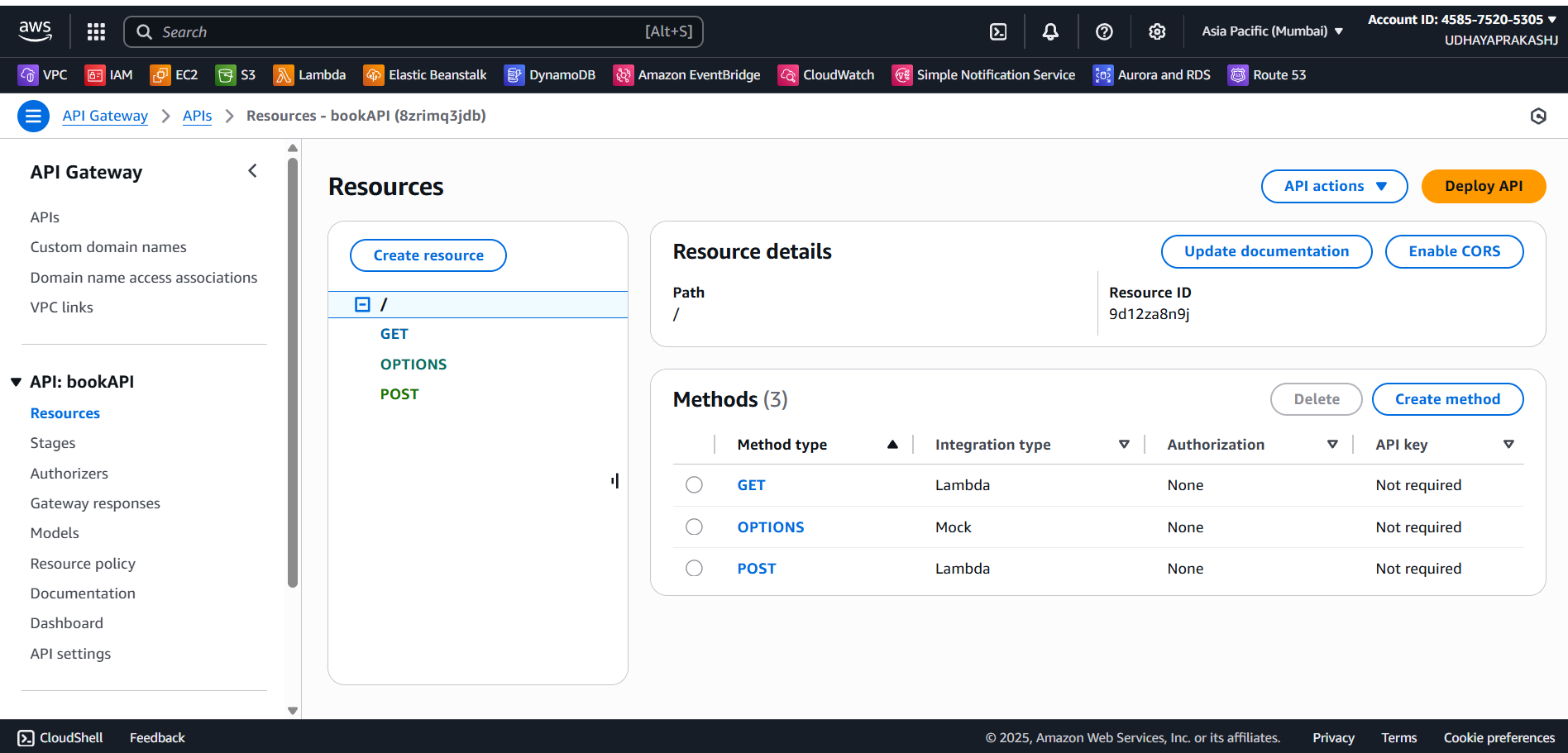The height and width of the screenshot is (753, 1568).
Task: Select the OPTIONS method in resource tree
Action: [414, 365]
